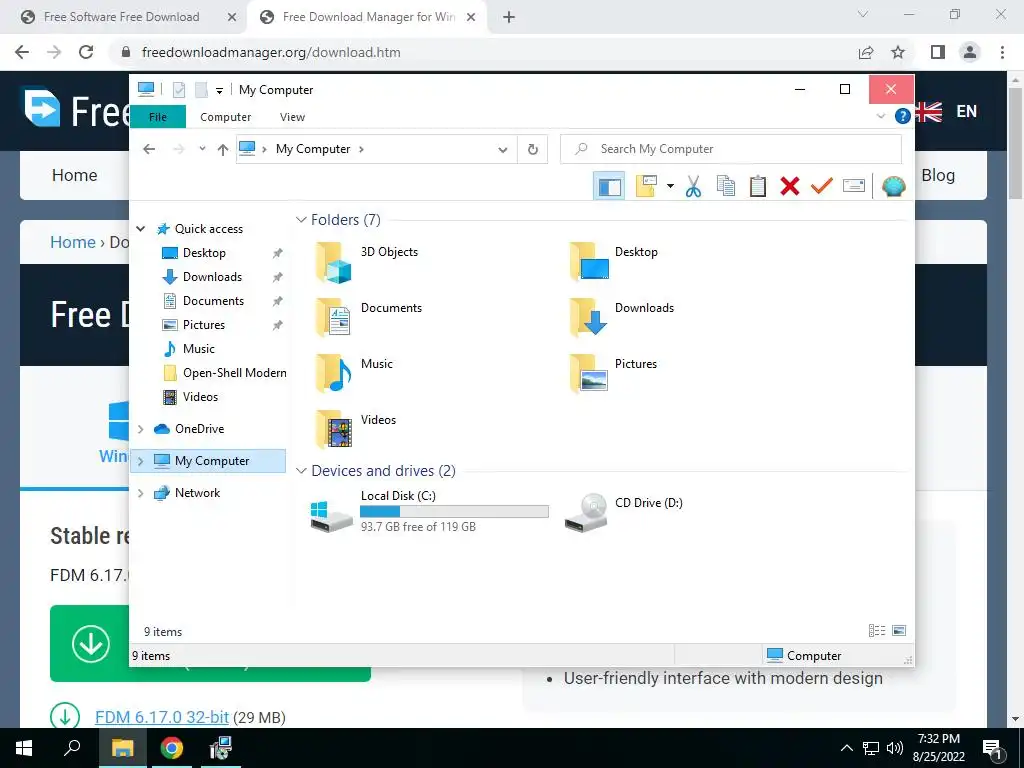Screen dimensions: 1024x768
Task: Click Local Disk C: free space bar
Action: coord(454,512)
